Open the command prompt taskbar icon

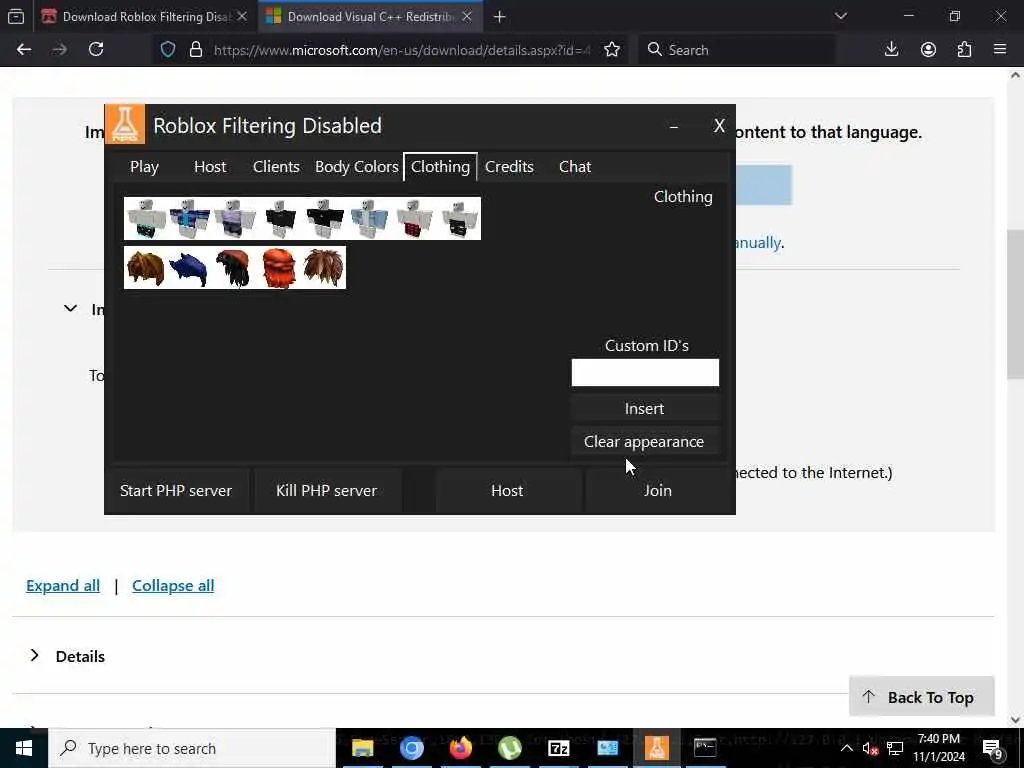(x=705, y=748)
